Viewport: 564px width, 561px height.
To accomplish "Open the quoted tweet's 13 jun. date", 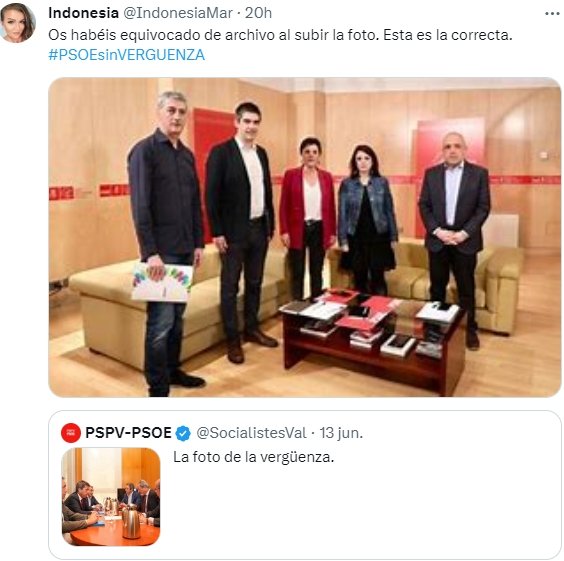I will (x=341, y=433).
